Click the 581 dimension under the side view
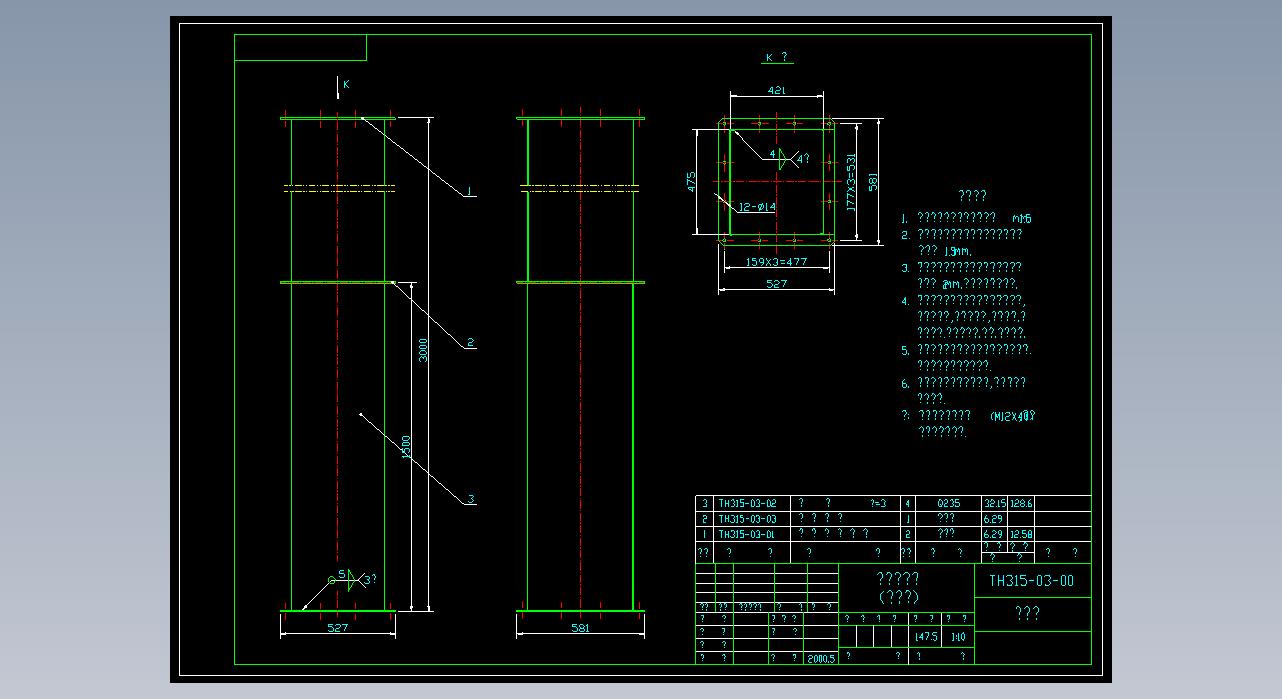 point(580,628)
